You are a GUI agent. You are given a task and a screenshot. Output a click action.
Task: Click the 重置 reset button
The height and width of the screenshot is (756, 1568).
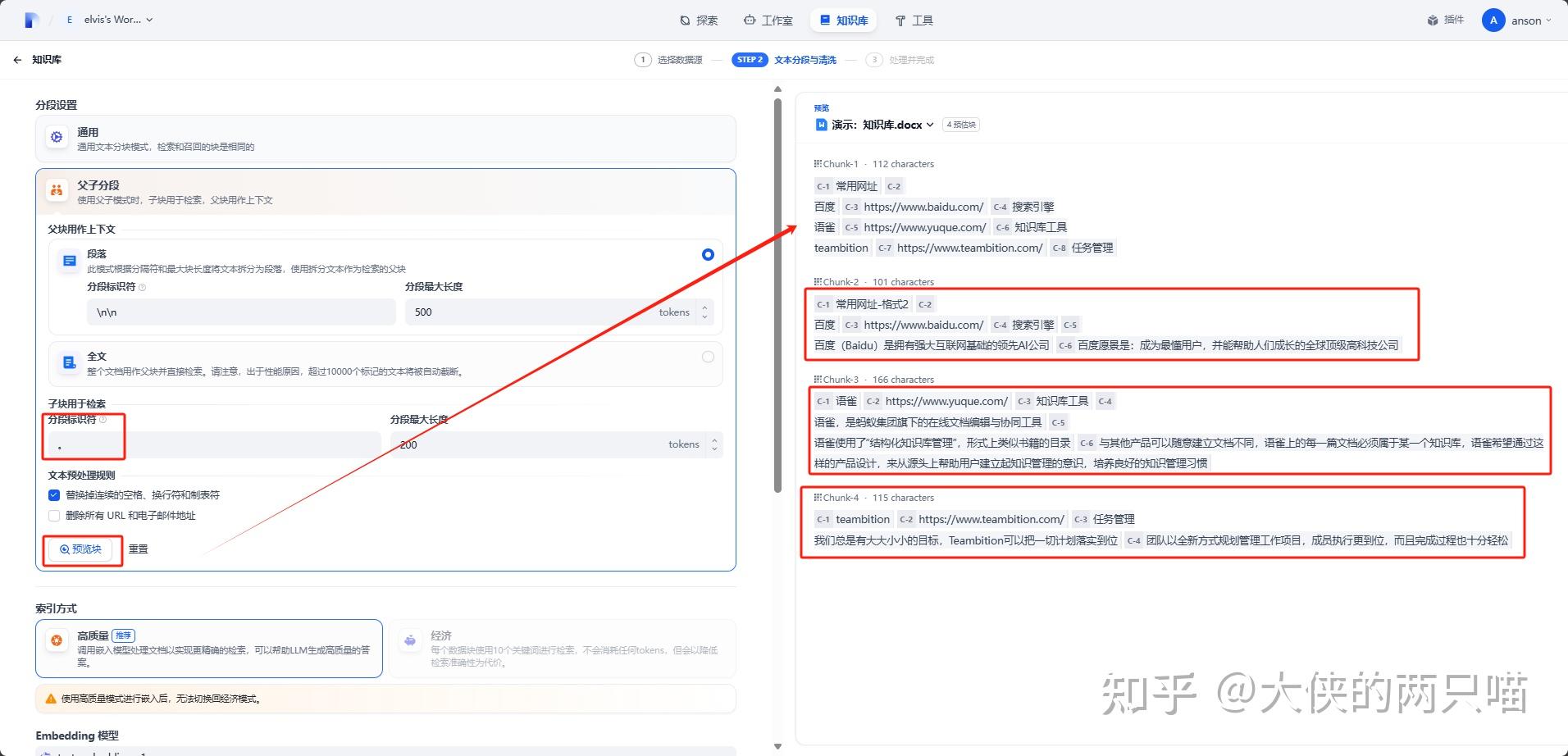coord(139,549)
